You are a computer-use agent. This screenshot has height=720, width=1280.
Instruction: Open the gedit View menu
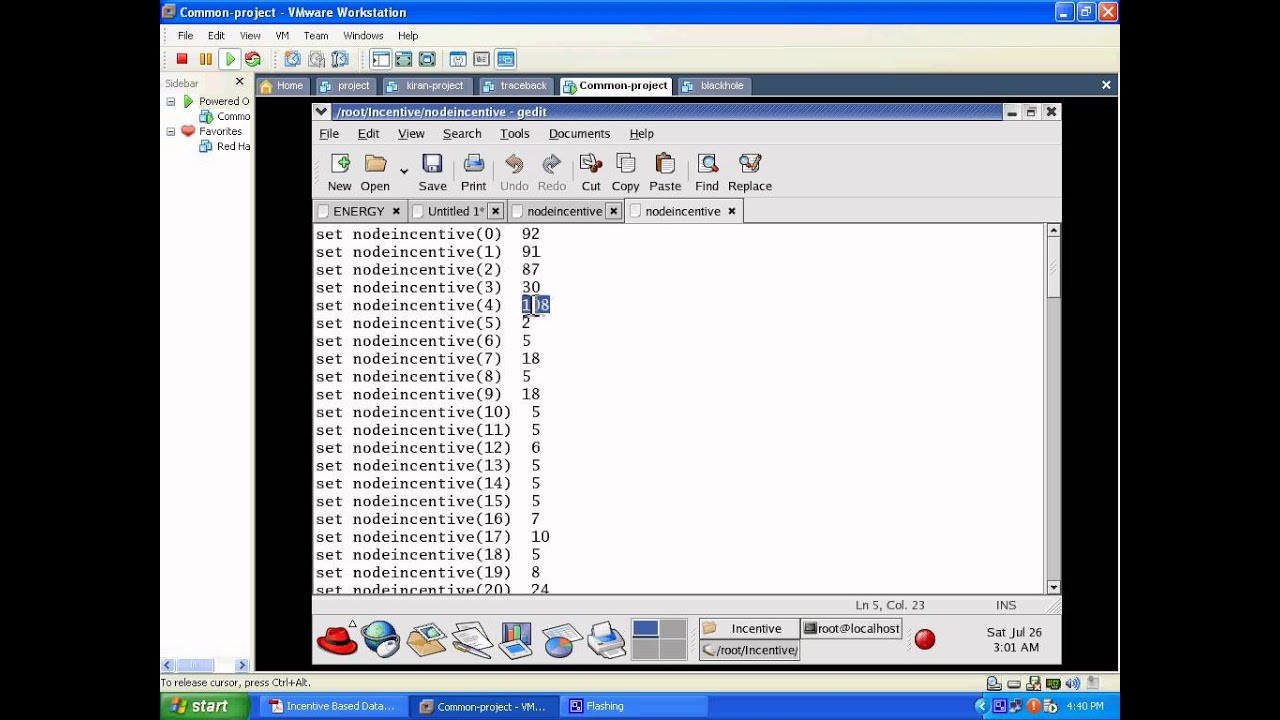(x=411, y=133)
